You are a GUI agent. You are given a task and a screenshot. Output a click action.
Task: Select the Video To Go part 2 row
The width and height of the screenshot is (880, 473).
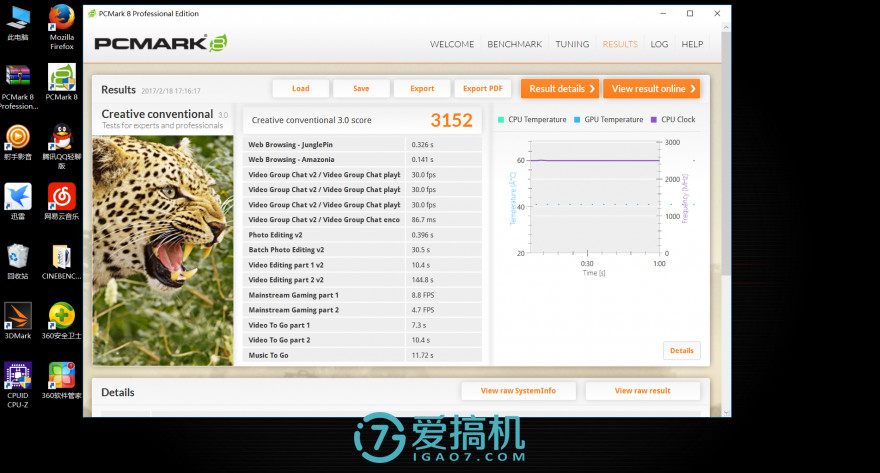tap(362, 341)
